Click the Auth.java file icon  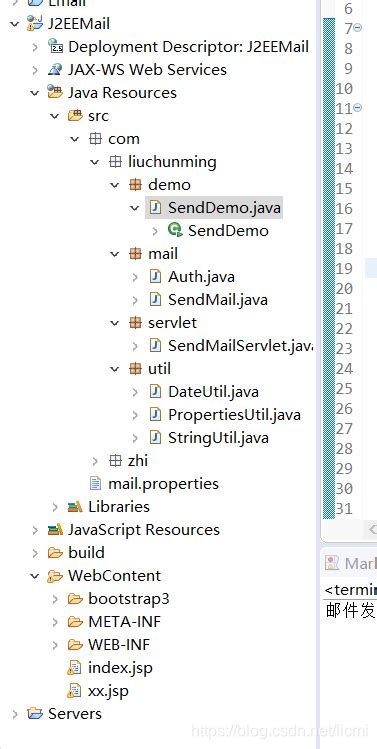(x=155, y=277)
